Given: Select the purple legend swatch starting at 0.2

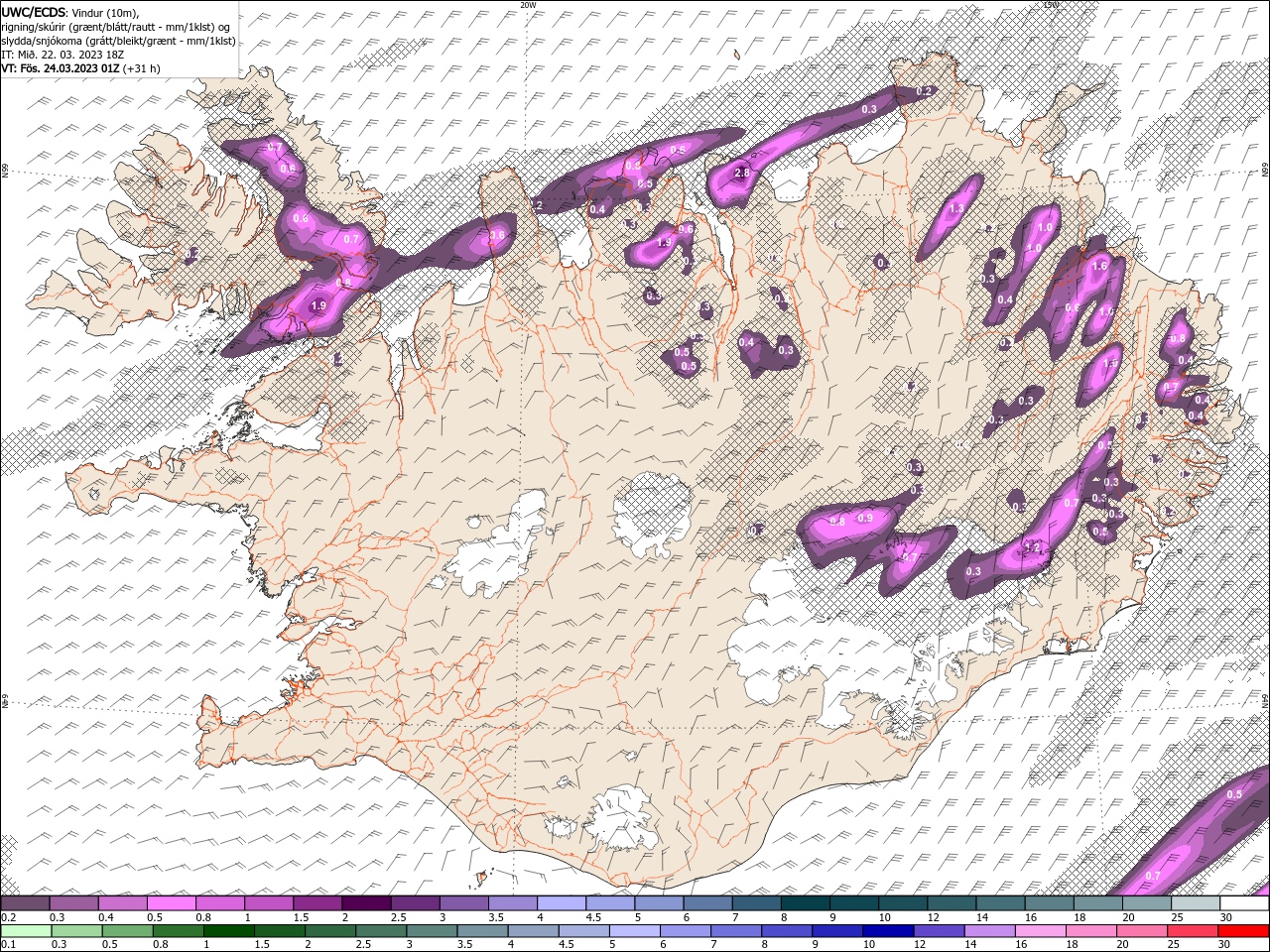Looking at the screenshot, I should [x=25, y=903].
